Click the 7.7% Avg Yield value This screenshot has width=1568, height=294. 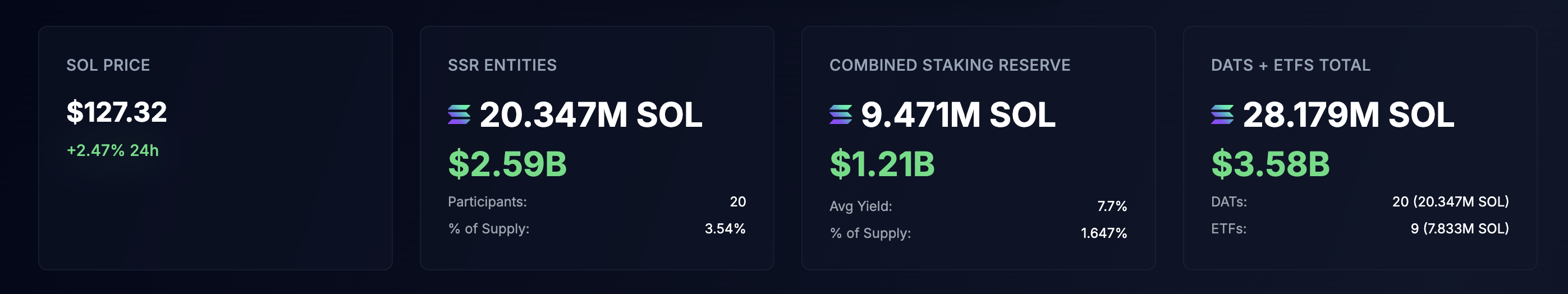pyautogui.click(x=1112, y=206)
